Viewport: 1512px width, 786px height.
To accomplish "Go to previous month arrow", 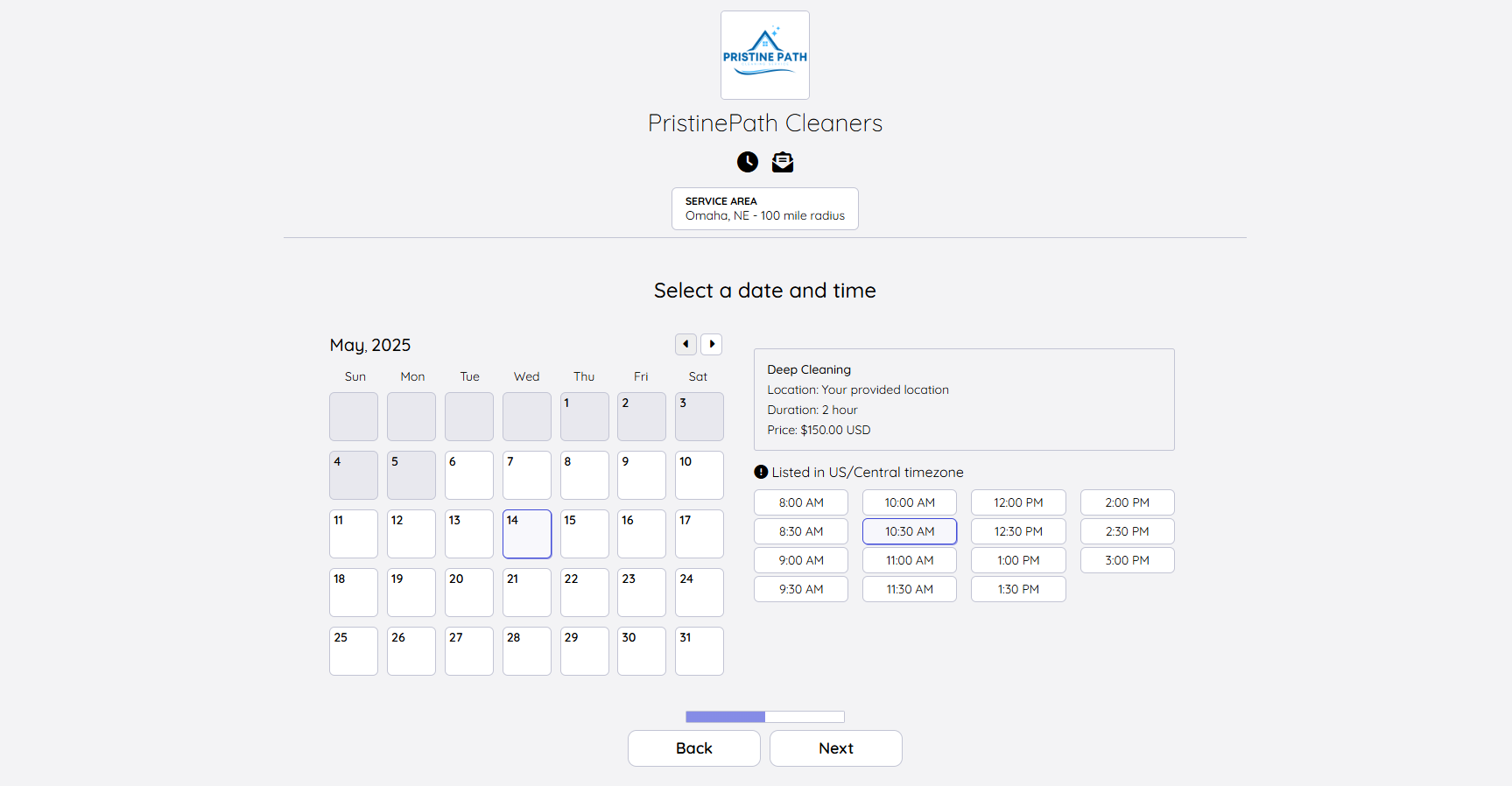I will [x=686, y=344].
